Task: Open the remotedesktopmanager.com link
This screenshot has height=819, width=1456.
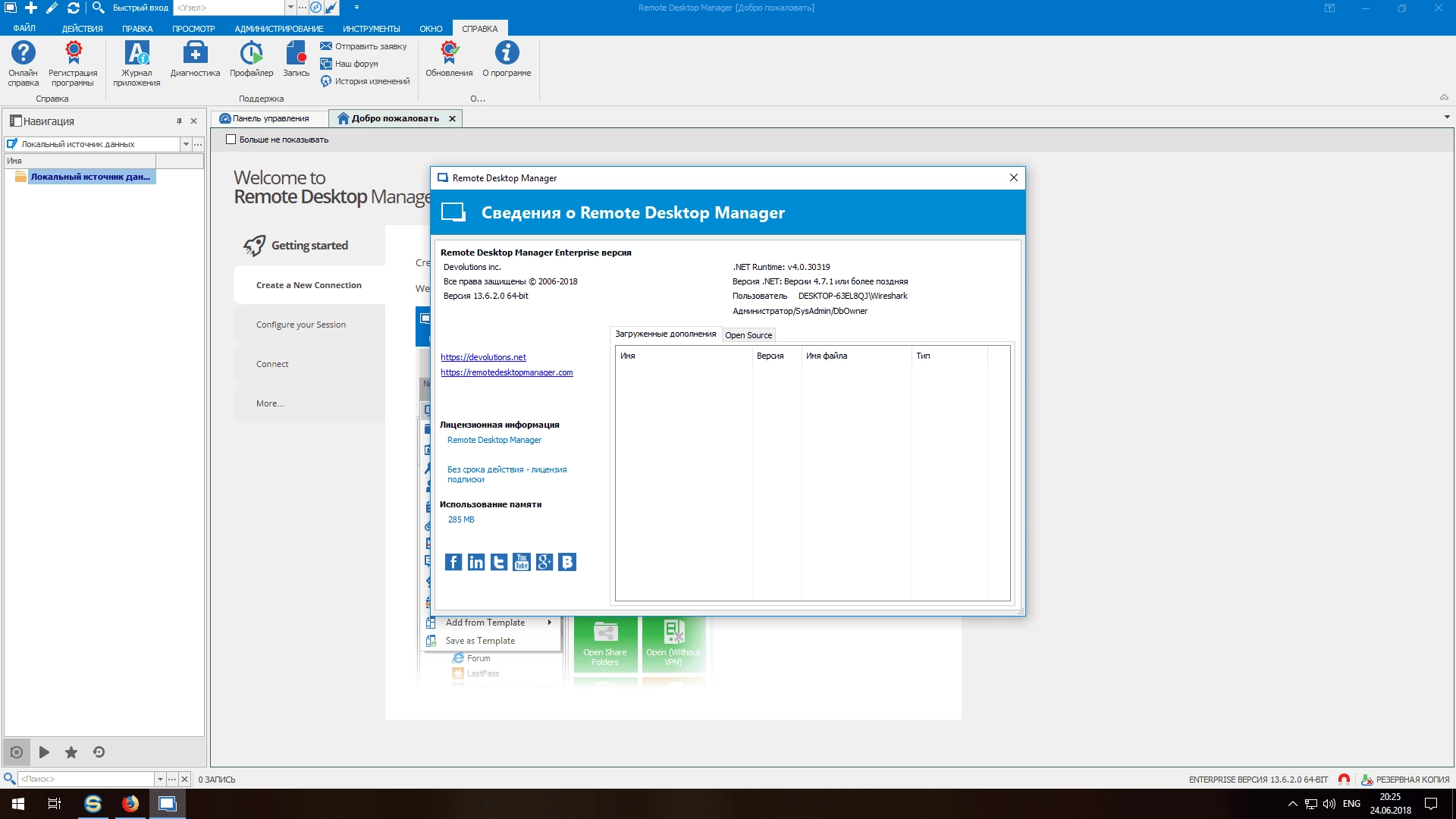Action: click(x=507, y=372)
